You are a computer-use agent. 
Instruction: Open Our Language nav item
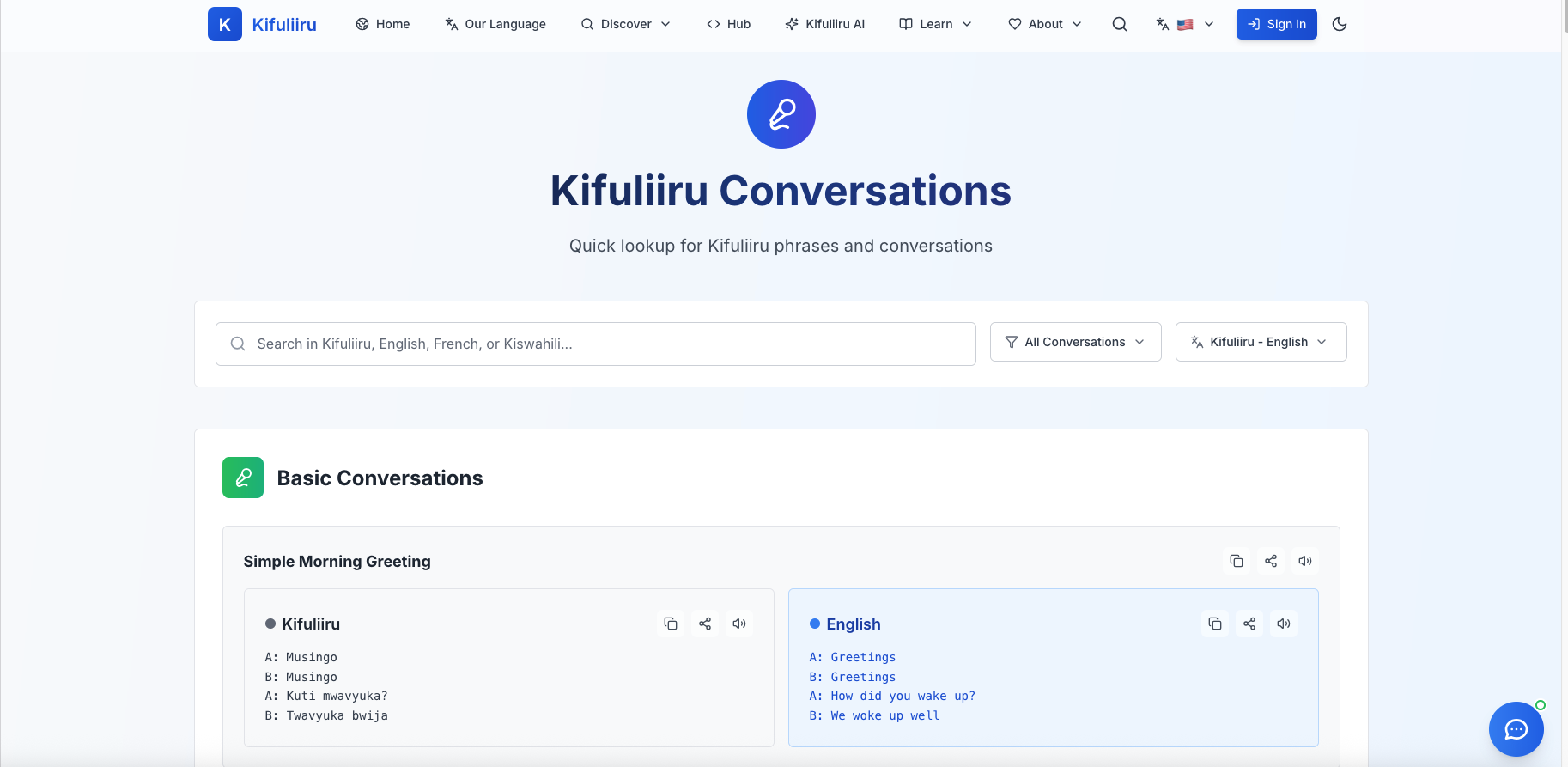point(495,24)
